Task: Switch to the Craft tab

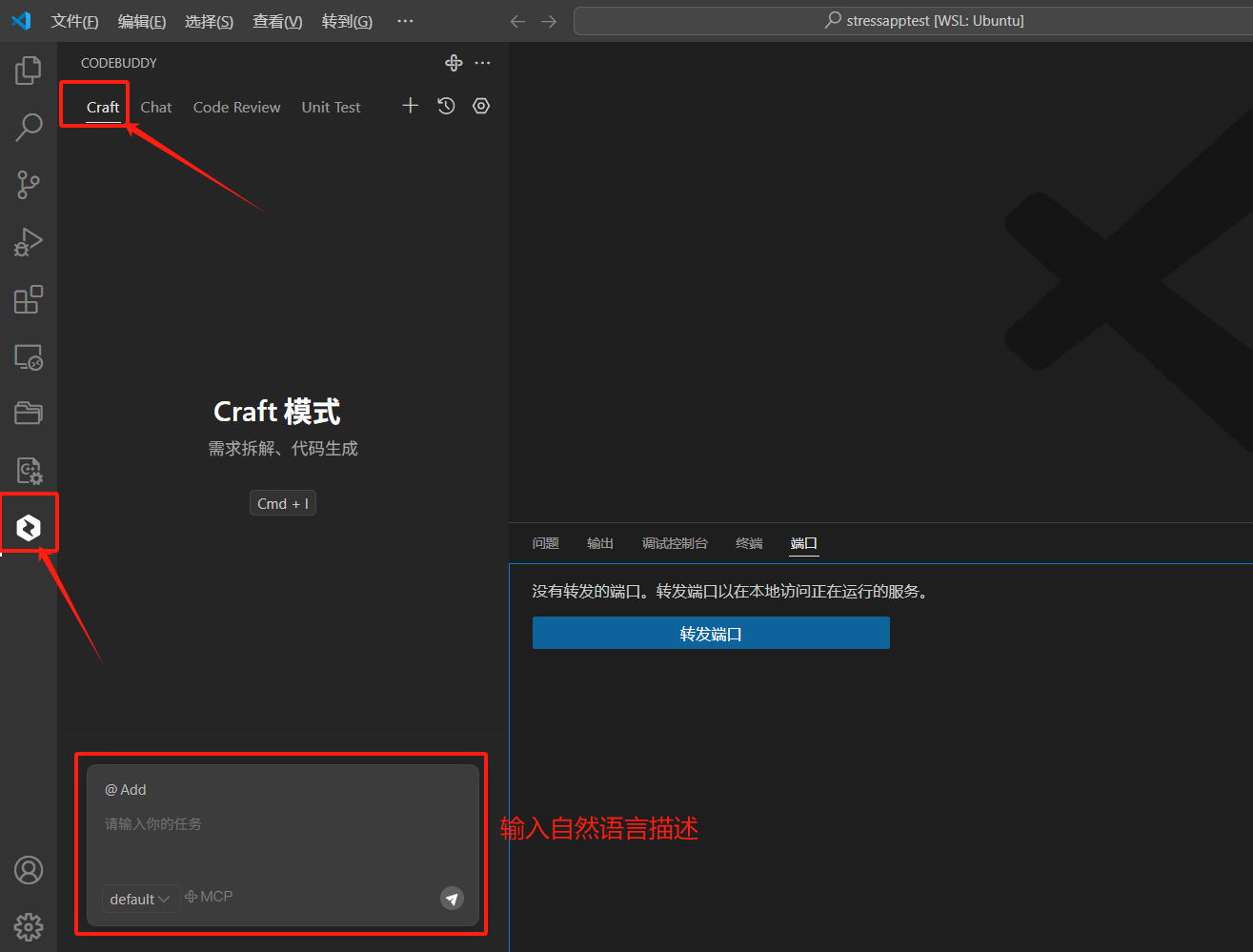Action: click(103, 108)
